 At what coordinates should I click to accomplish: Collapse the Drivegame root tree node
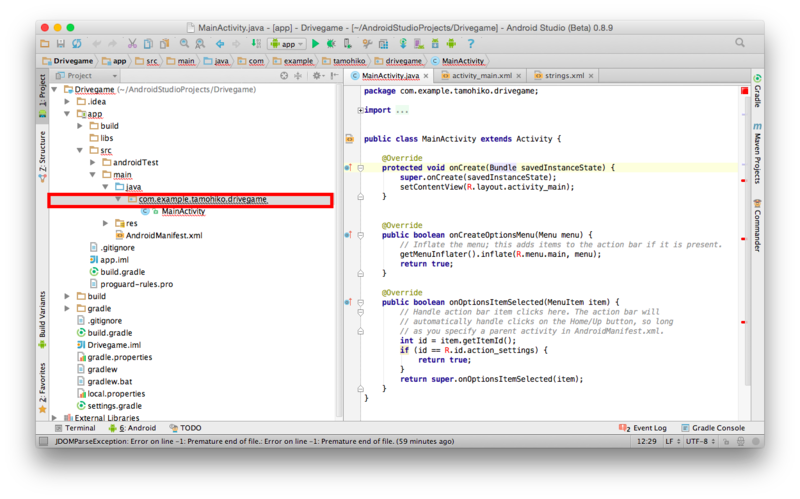(x=54, y=89)
